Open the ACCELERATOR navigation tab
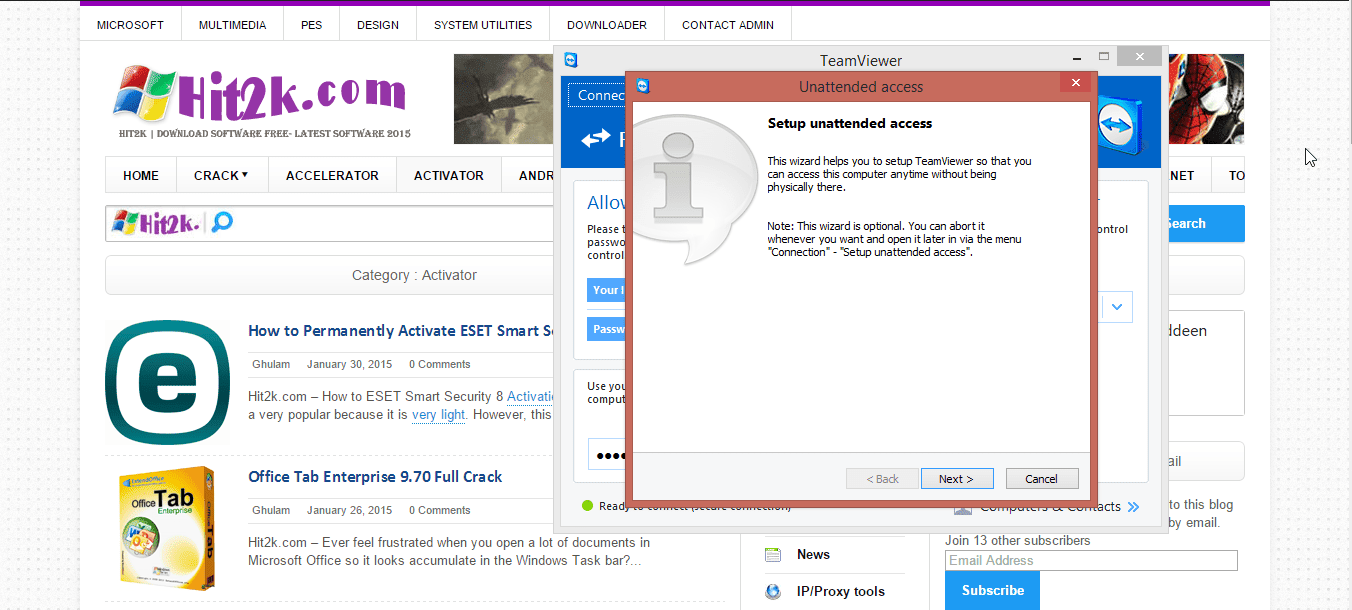This screenshot has width=1352, height=610. (x=332, y=175)
